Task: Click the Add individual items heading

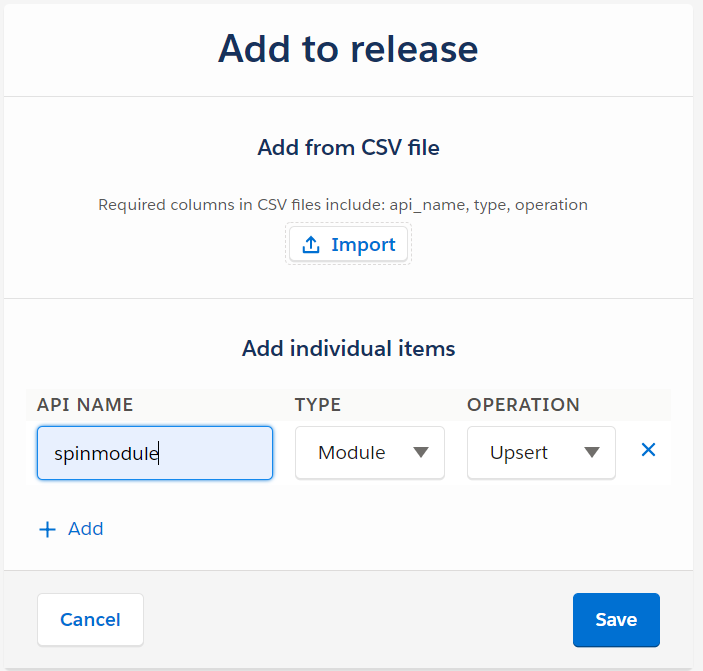Action: pos(348,349)
